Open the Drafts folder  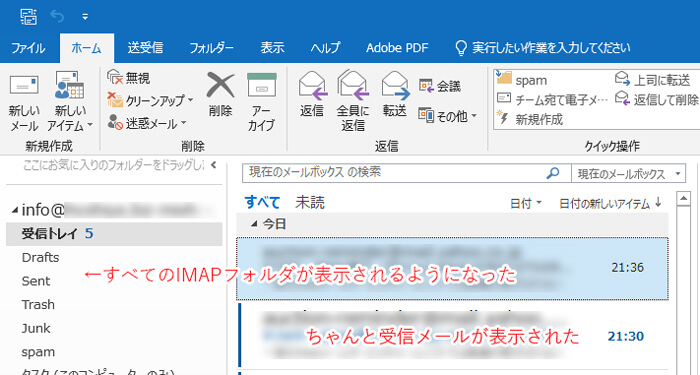click(x=41, y=258)
